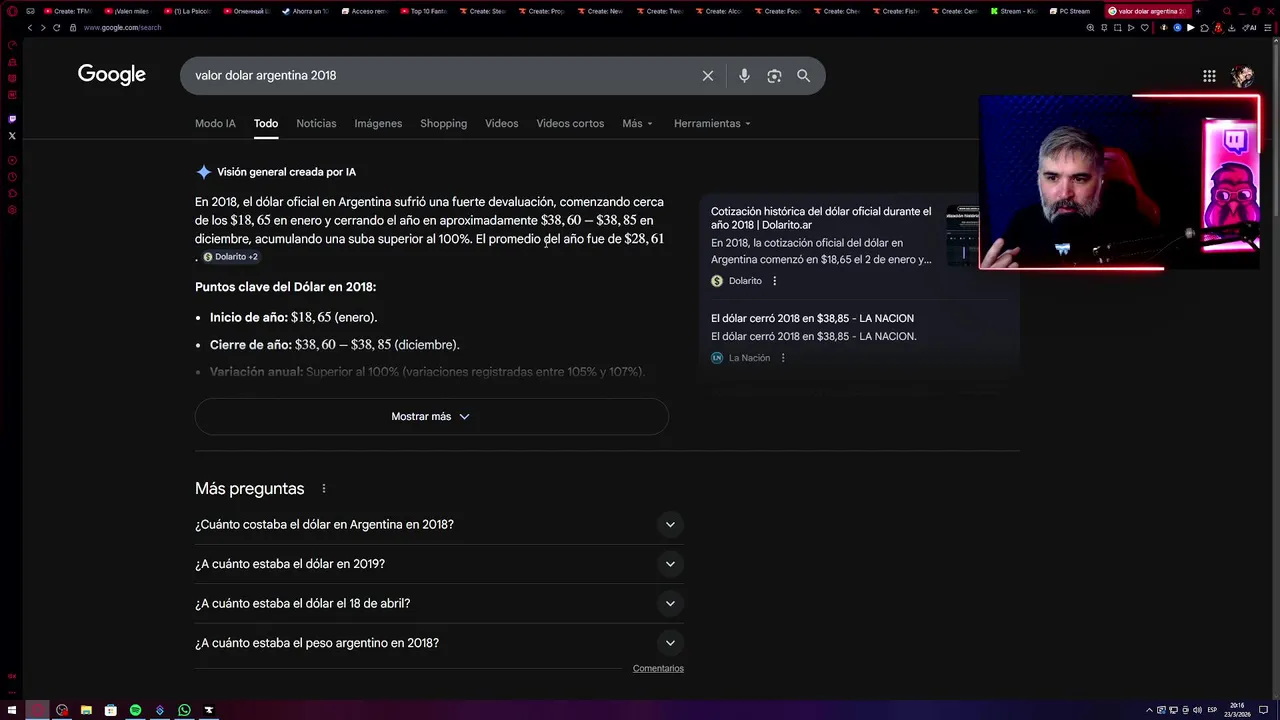Go to Google home via the logo
Viewport: 1280px width, 720px height.
point(112,75)
